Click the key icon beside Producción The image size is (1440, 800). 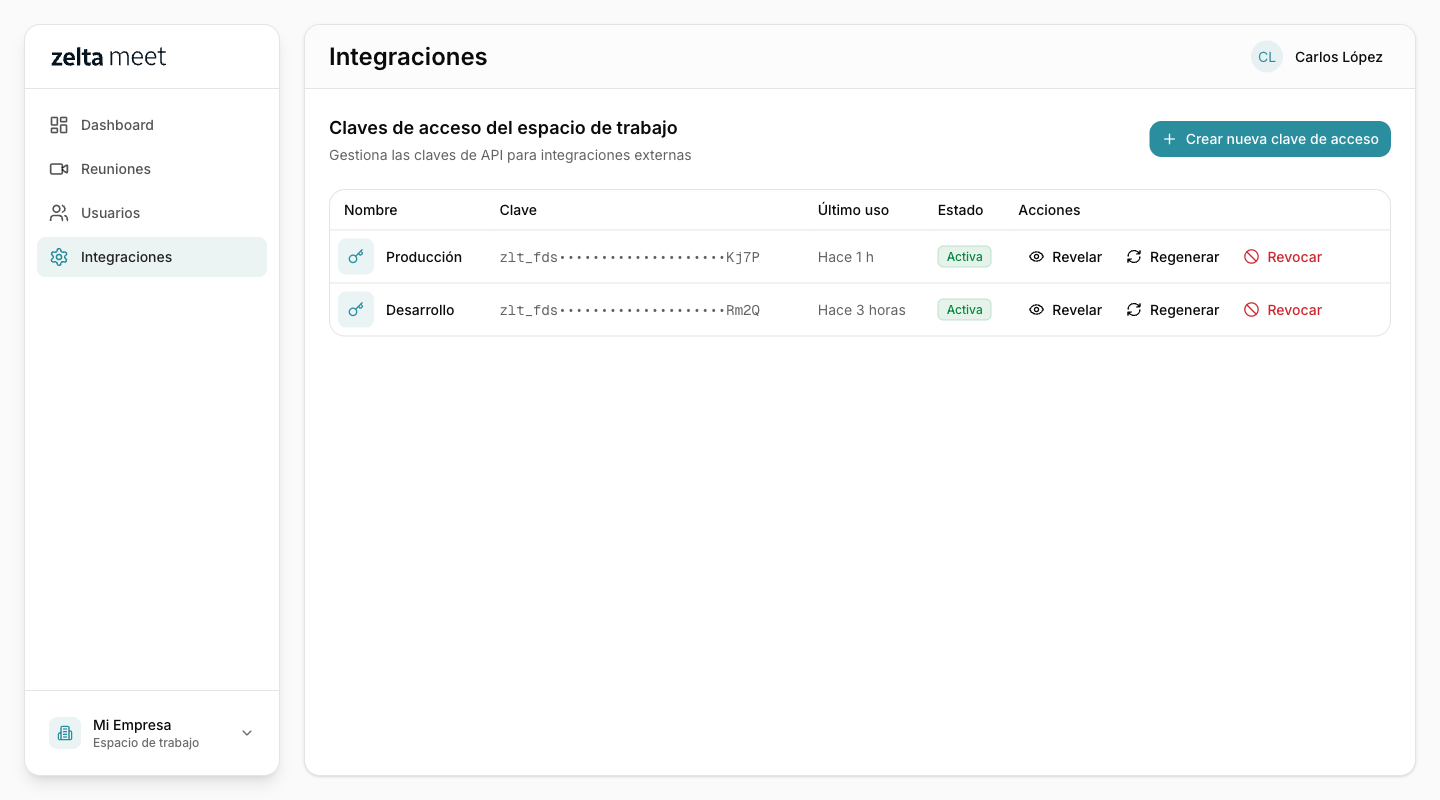pos(356,256)
